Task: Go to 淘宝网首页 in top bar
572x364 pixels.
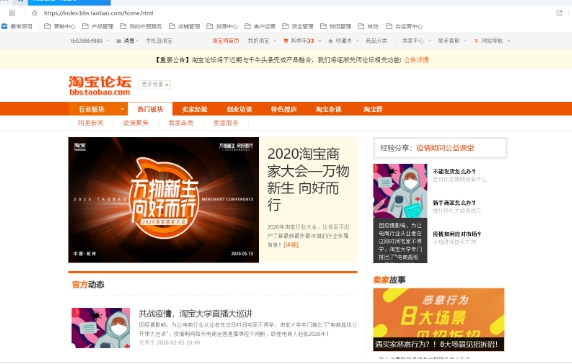Action: click(x=225, y=41)
